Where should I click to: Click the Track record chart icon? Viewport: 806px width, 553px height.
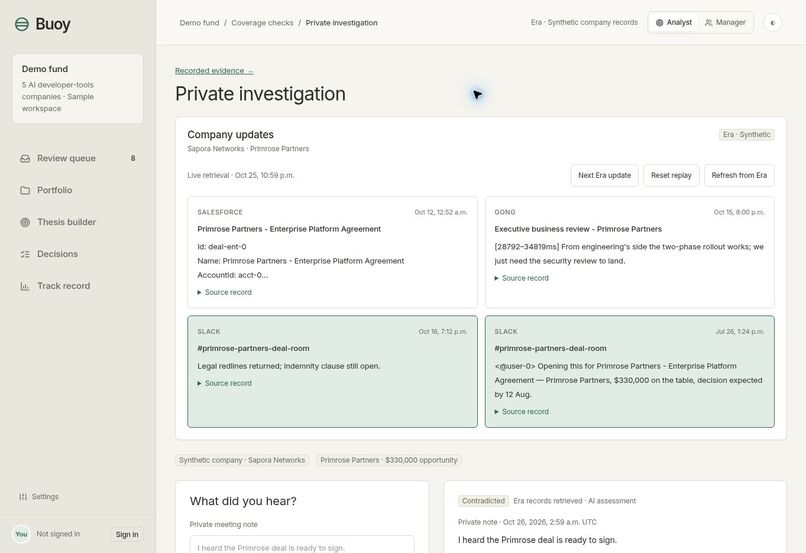point(25,286)
